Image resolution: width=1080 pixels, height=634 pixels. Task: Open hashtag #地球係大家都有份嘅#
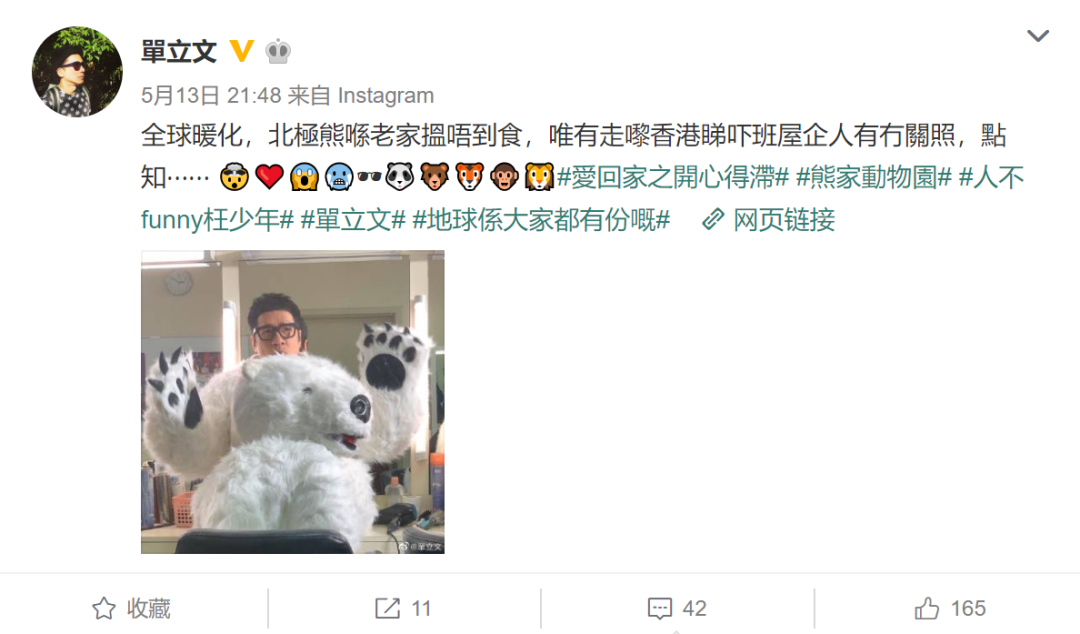click(x=541, y=220)
